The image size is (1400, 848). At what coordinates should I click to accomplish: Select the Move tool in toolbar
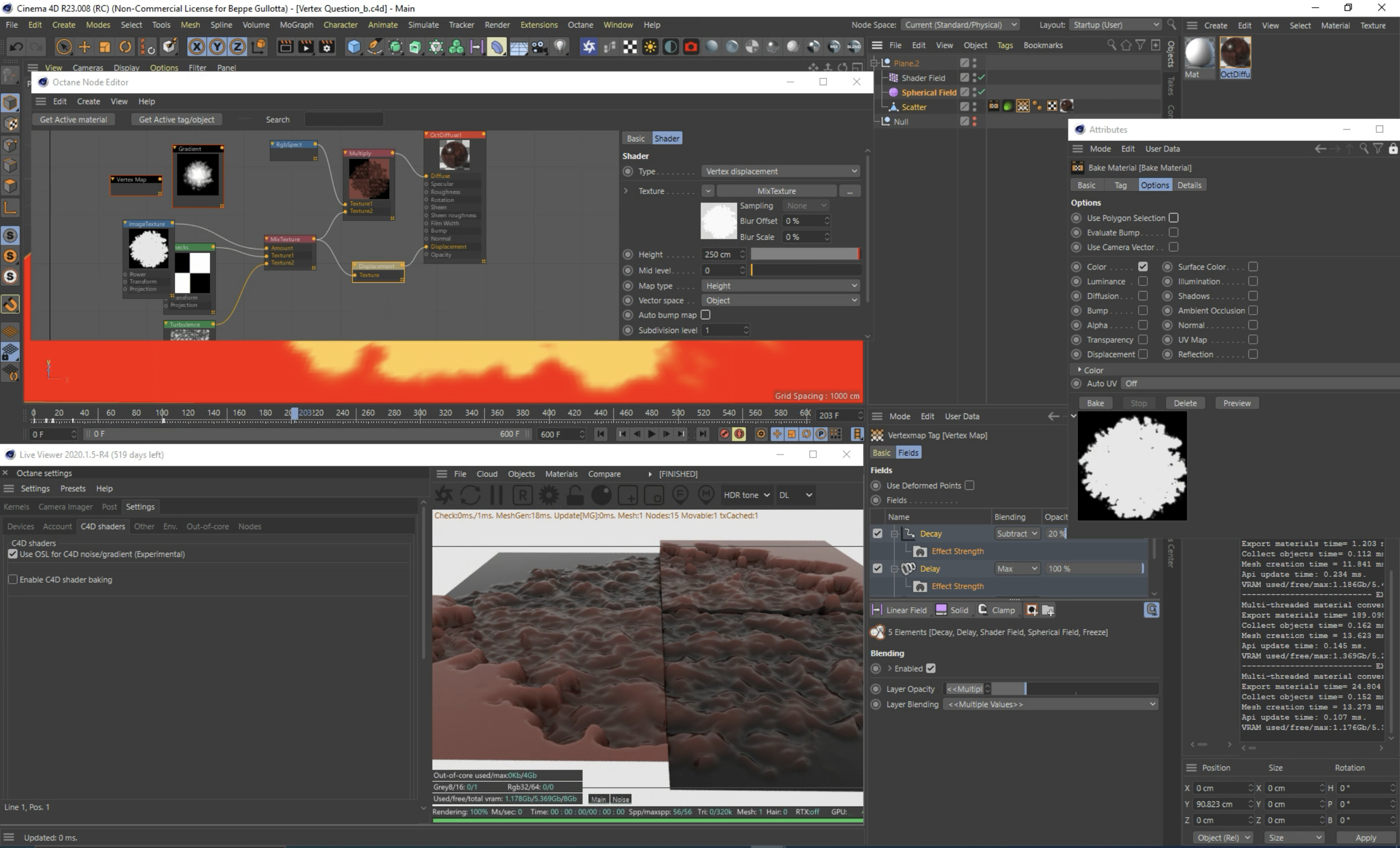click(x=84, y=47)
